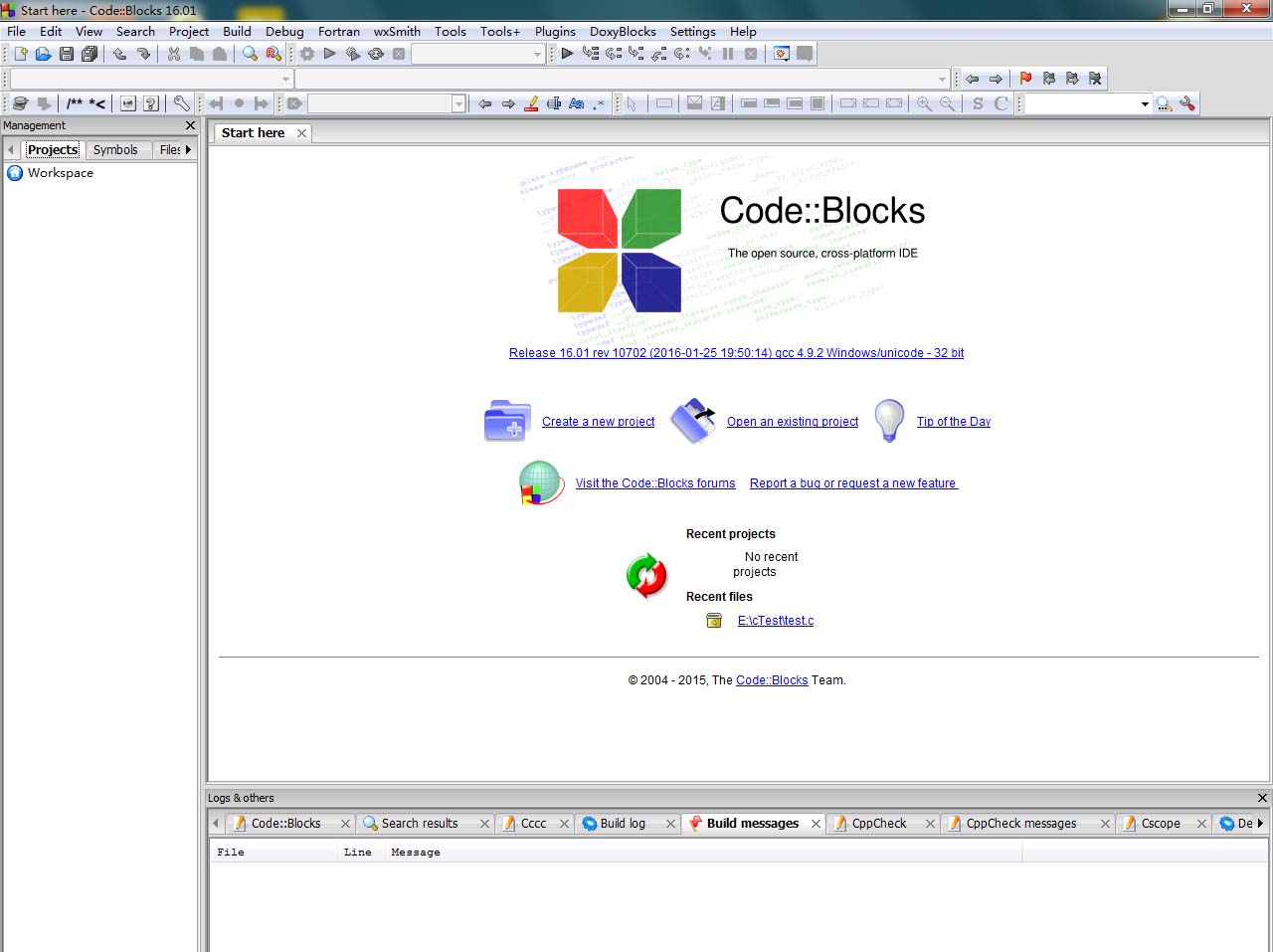
Task: Switch to the Build log tab
Action: [623, 824]
